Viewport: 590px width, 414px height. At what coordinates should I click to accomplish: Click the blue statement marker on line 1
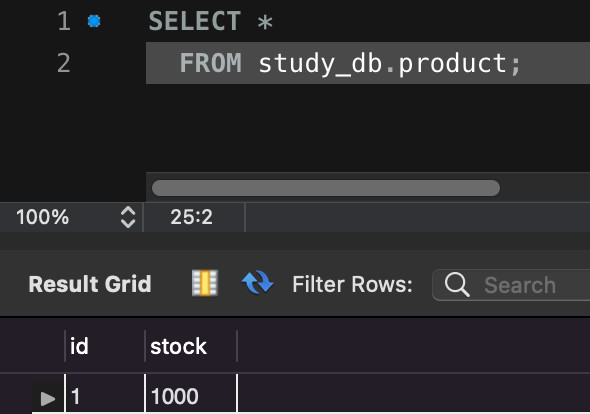(94, 21)
